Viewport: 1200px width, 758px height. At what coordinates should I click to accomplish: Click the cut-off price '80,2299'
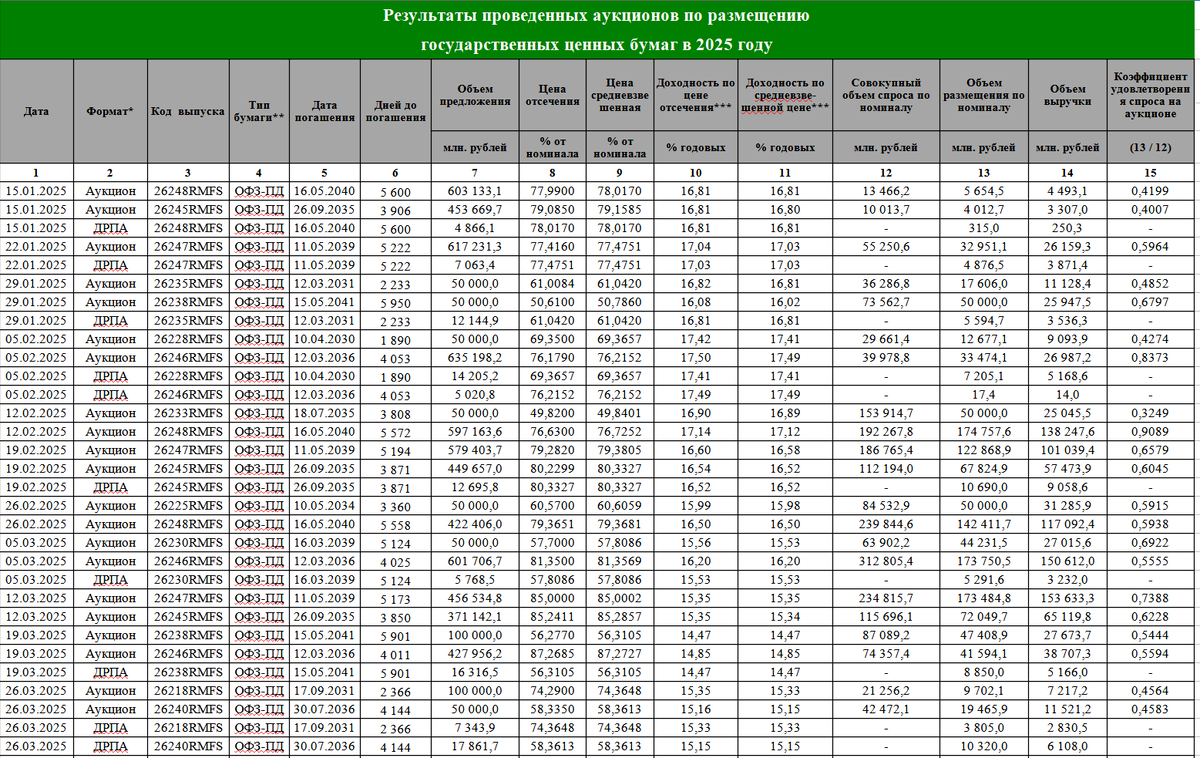tap(552, 468)
